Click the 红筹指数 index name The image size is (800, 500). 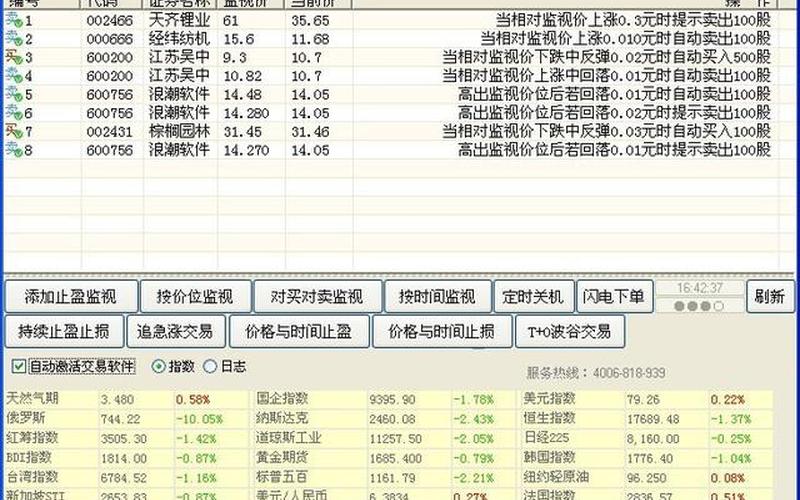(x=32, y=438)
